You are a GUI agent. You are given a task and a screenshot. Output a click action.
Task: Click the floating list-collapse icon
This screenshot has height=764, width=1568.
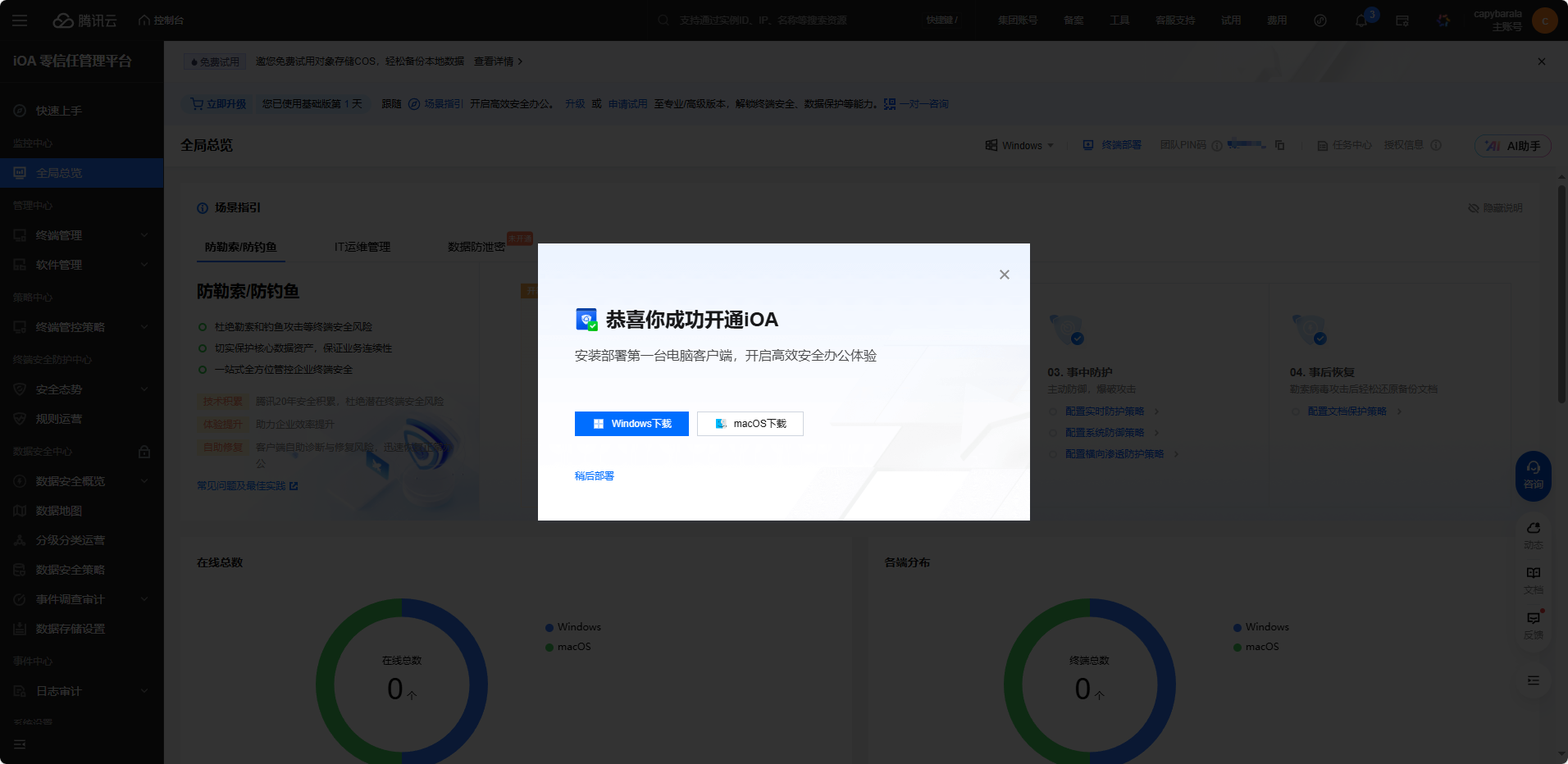click(1534, 680)
